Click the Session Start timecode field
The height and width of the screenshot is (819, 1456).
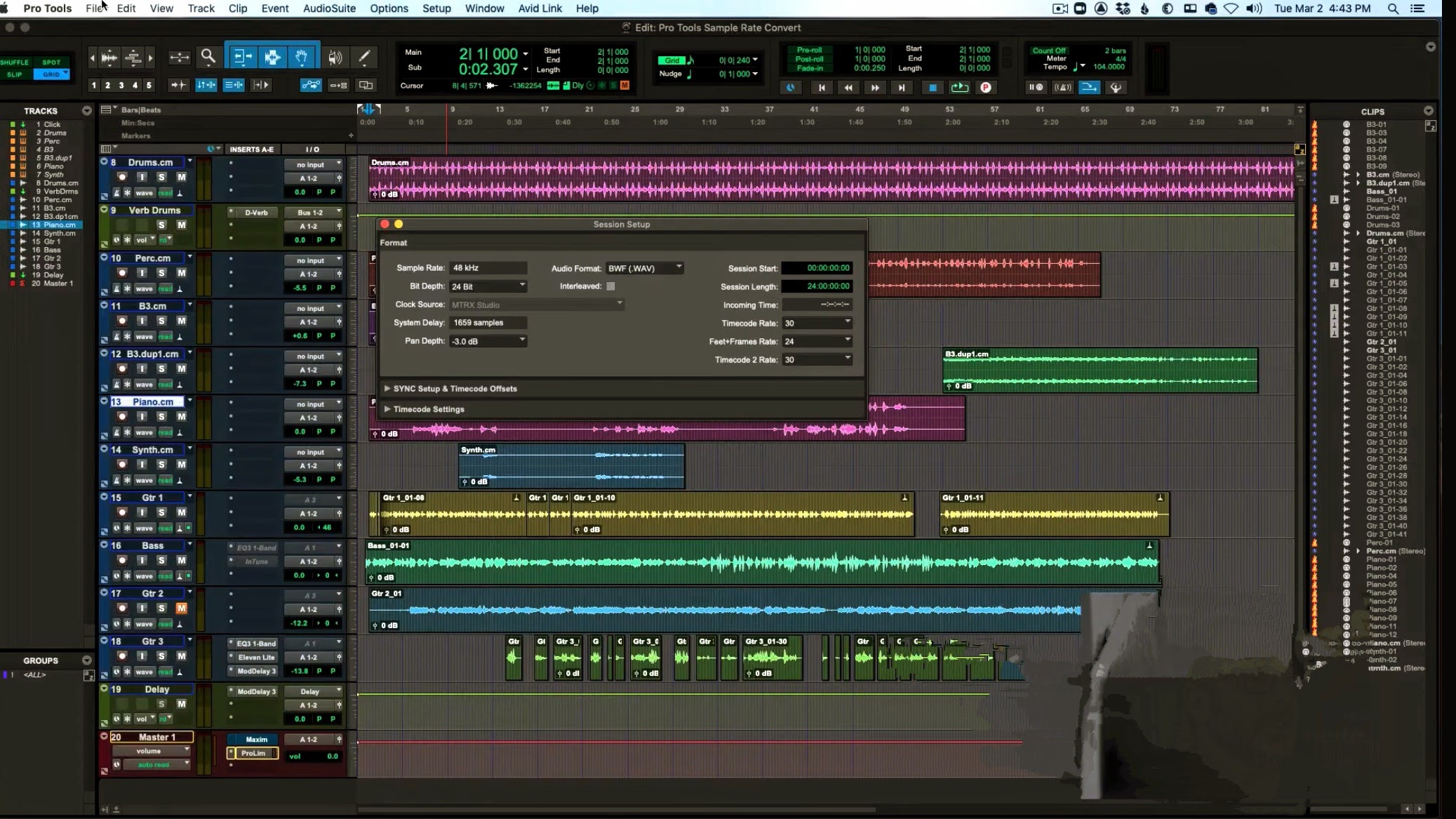(817, 268)
